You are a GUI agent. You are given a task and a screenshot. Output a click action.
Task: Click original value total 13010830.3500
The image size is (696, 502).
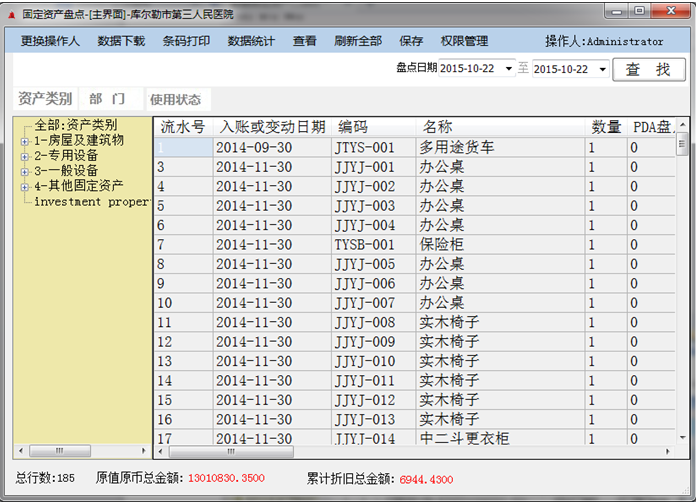(x=226, y=478)
